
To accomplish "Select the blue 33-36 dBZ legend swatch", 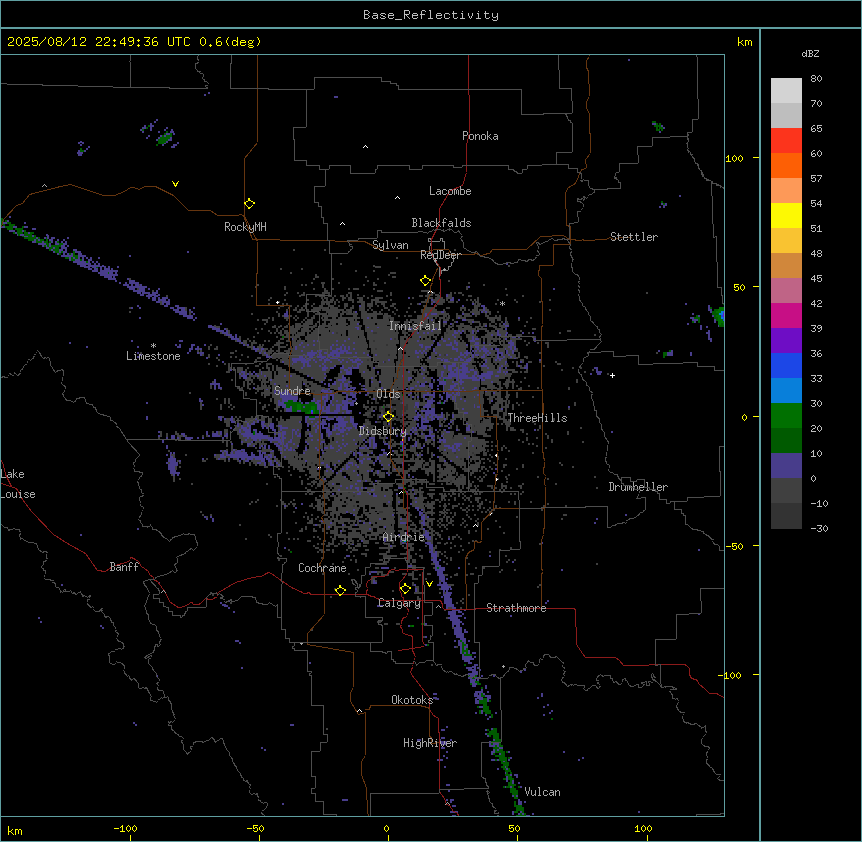I will (786, 365).
